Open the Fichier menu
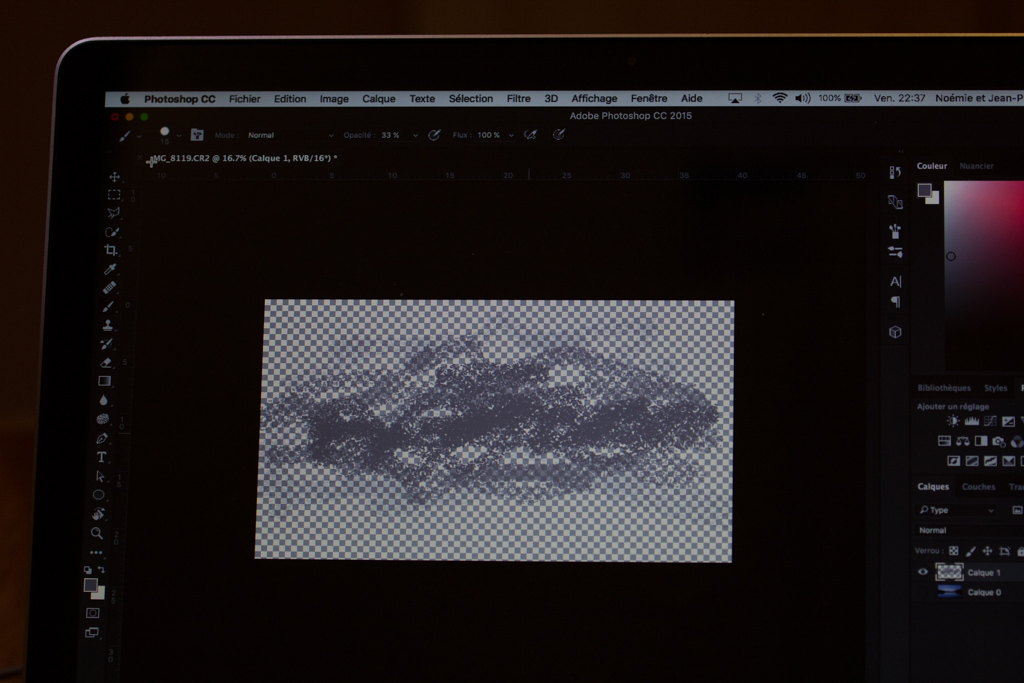This screenshot has height=683, width=1024. [244, 99]
